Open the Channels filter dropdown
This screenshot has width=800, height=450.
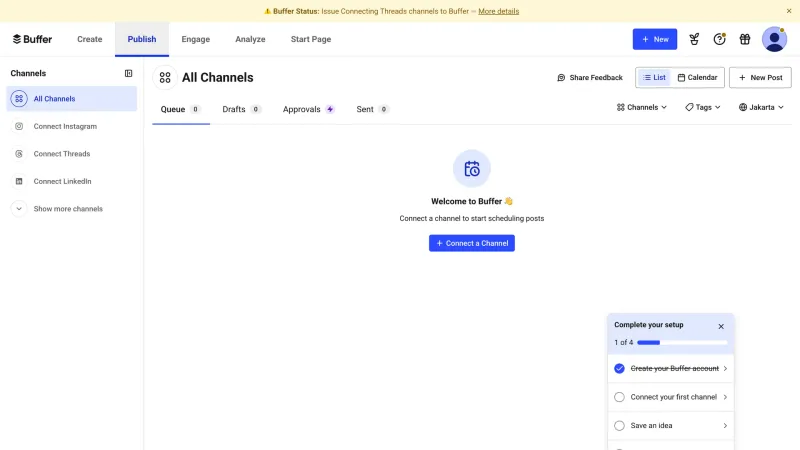click(x=641, y=107)
